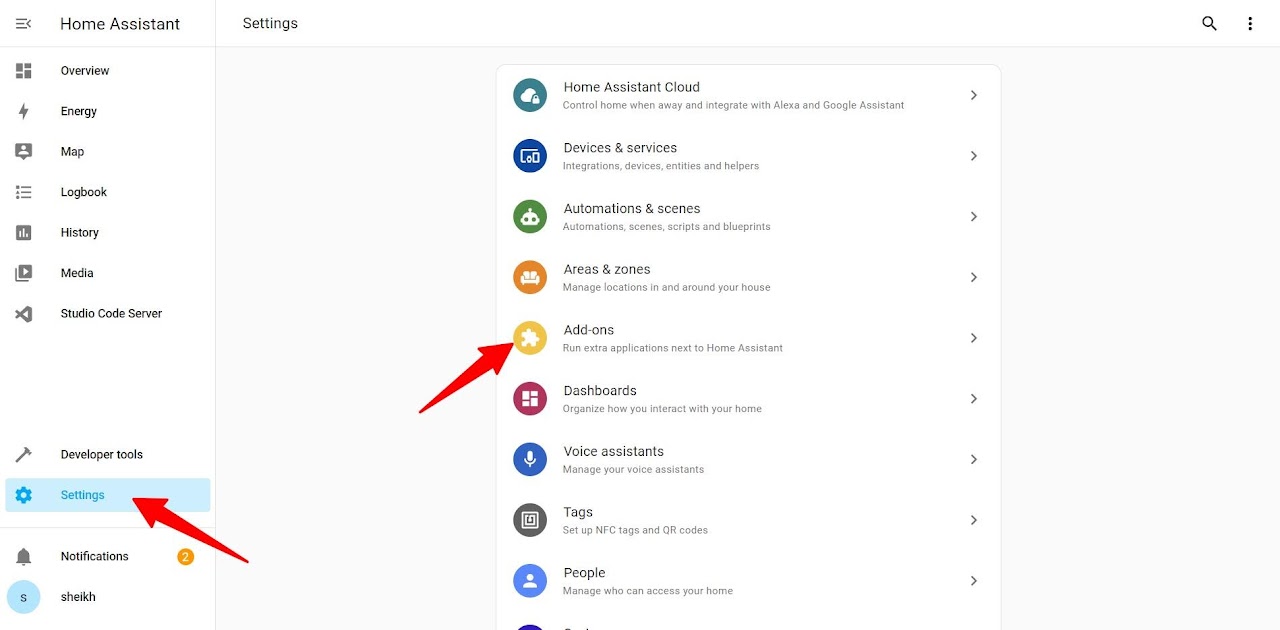1280x630 pixels.
Task: Open People settings entry
Action: pos(748,581)
